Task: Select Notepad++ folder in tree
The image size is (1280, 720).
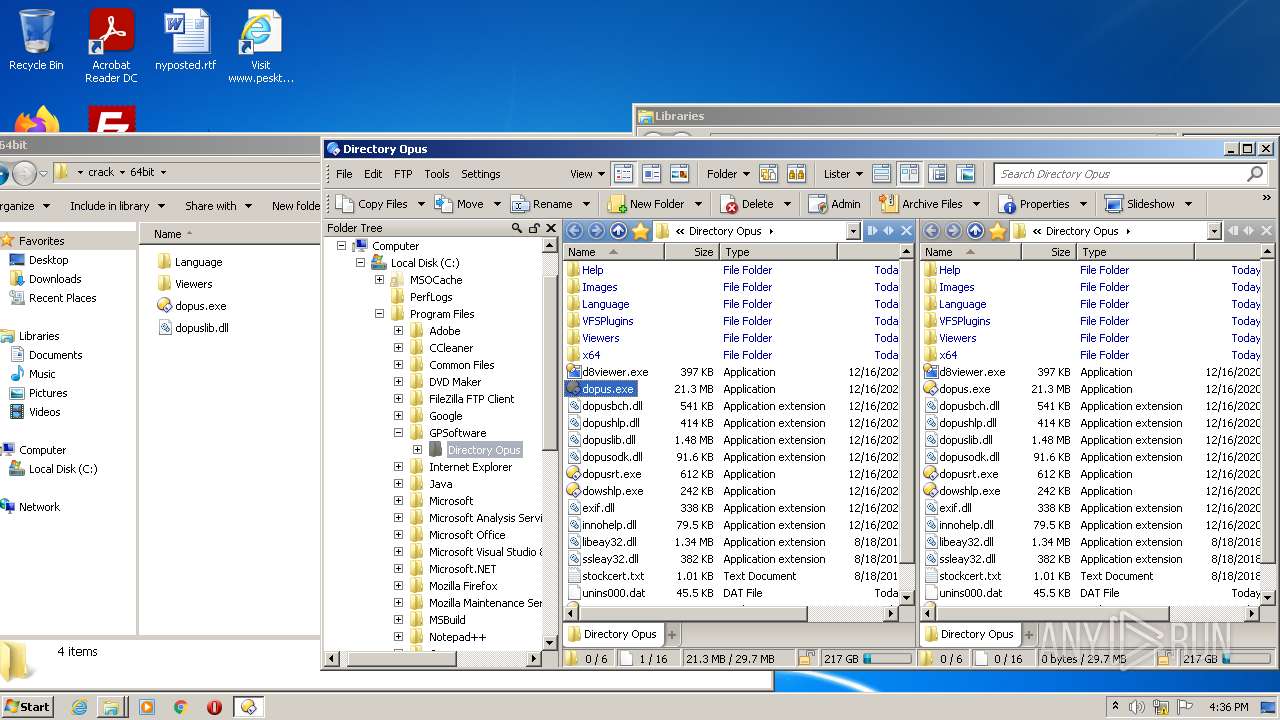Action: (x=457, y=637)
